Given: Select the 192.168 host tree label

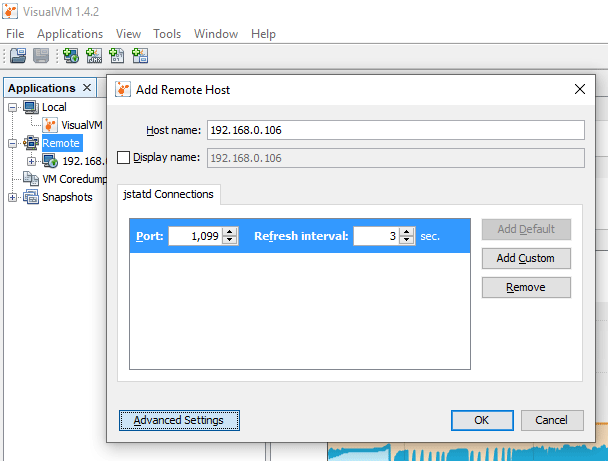Looking at the screenshot, I should [x=84, y=161].
